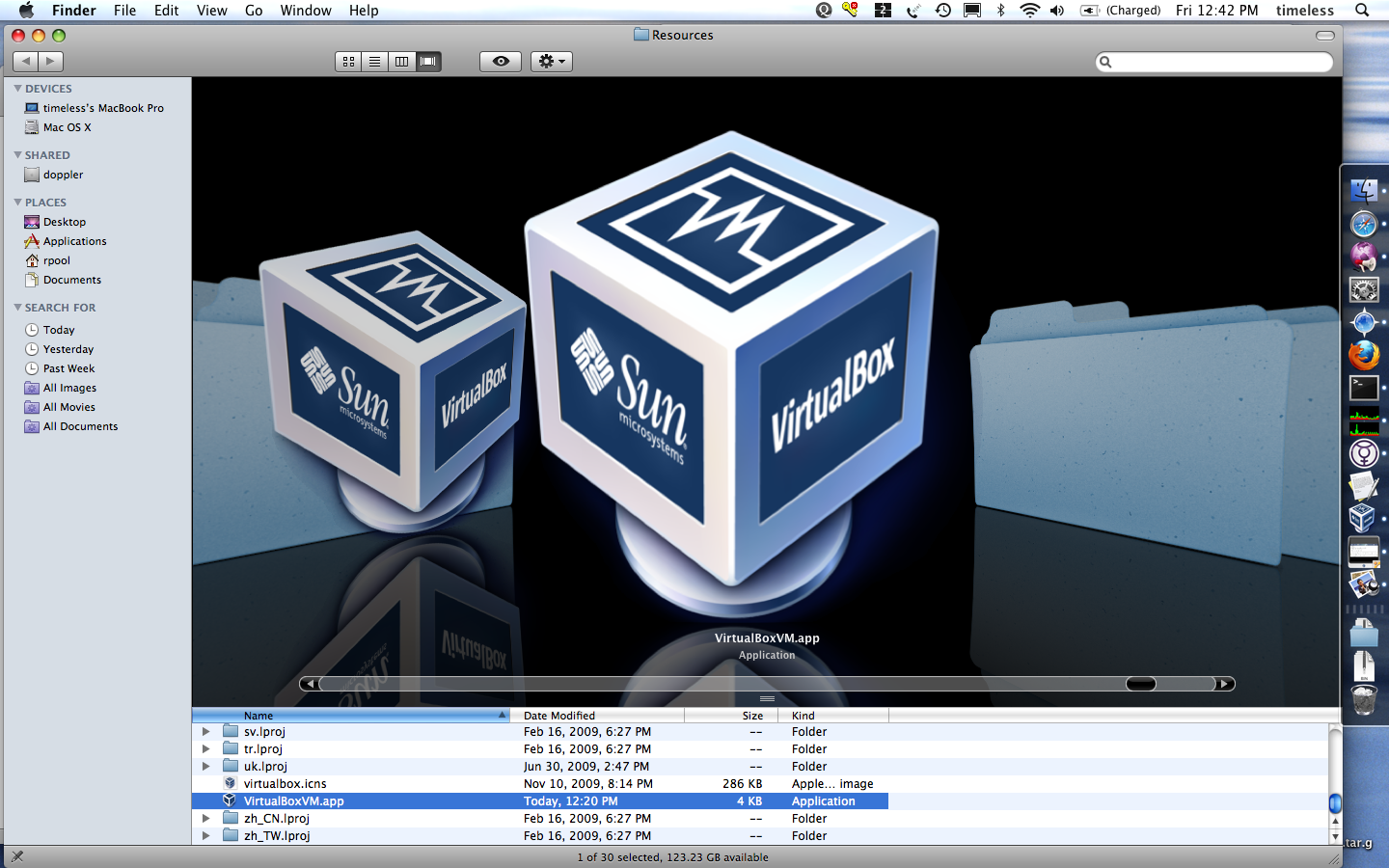Go forward with the right arrow button
Viewport: 1389px width, 868px height.
pyautogui.click(x=51, y=62)
